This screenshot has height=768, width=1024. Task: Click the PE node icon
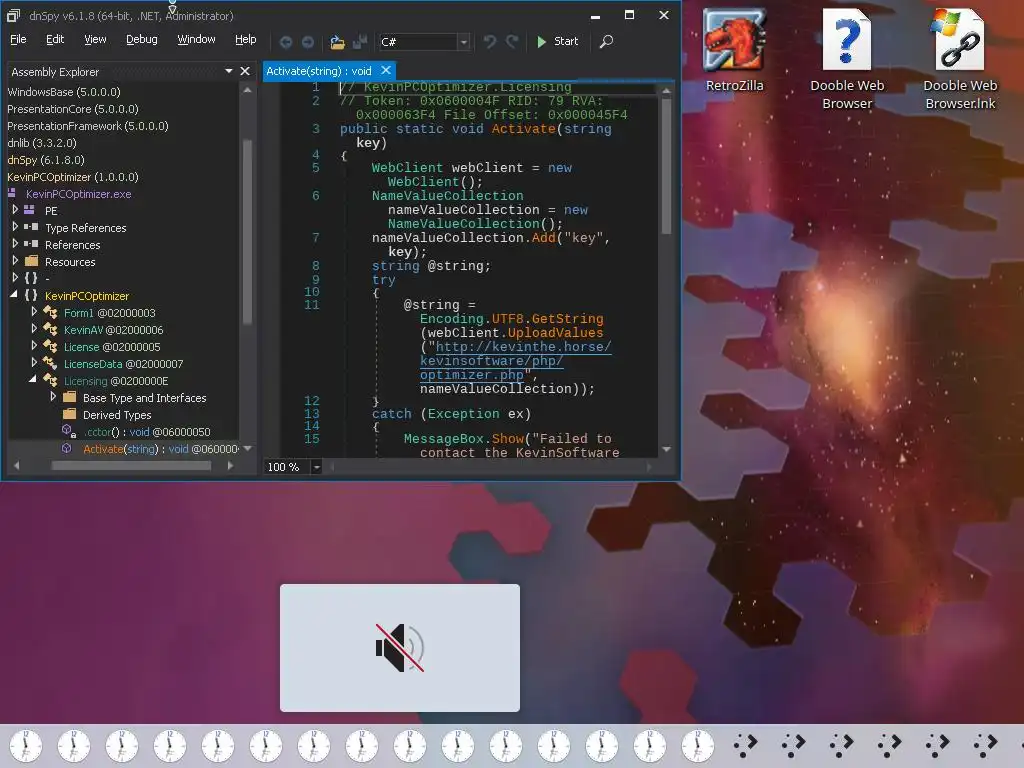pyautogui.click(x=29, y=210)
